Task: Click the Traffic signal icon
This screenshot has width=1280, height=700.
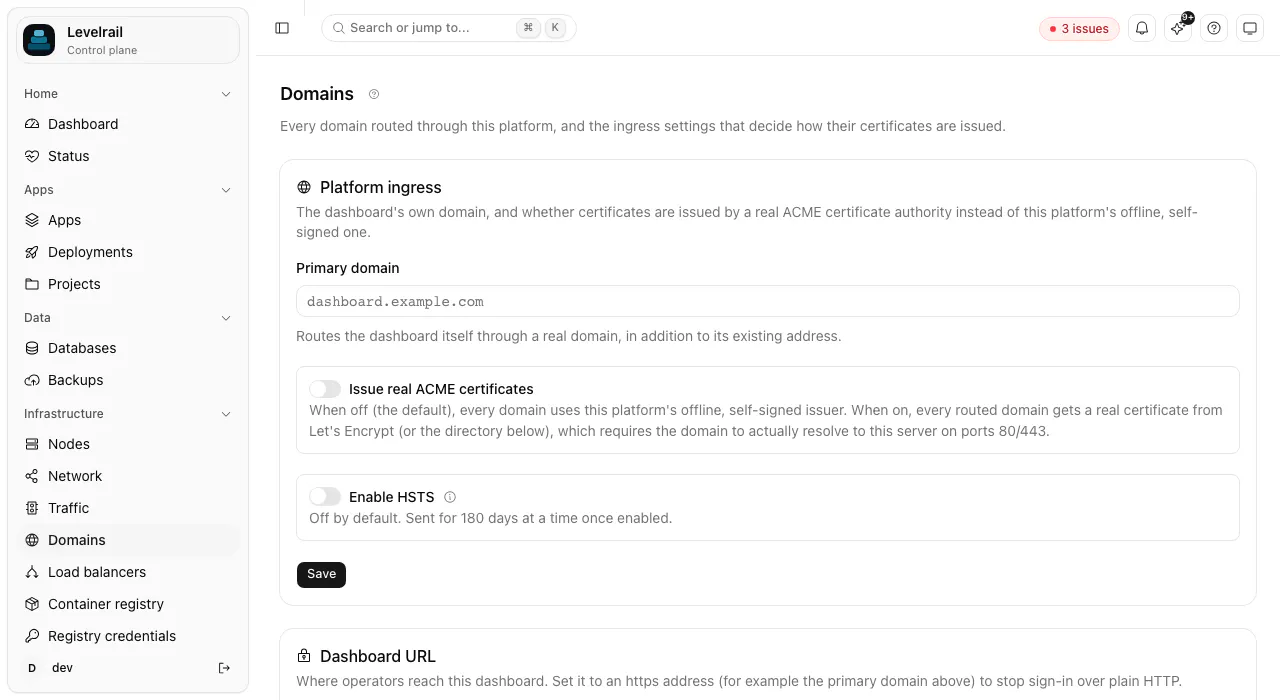Action: click(x=32, y=508)
